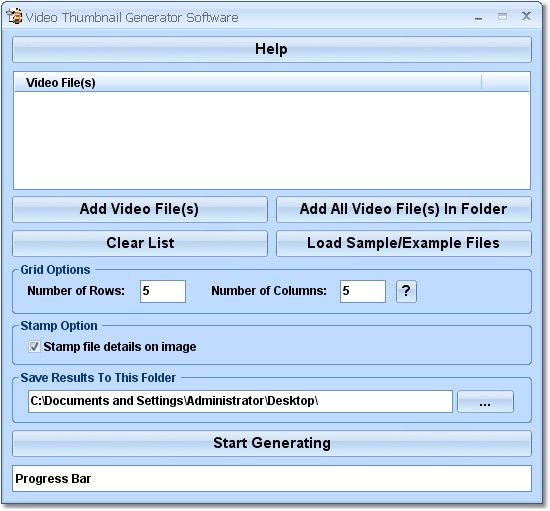Load Sample/Example Files
The width and height of the screenshot is (550, 511).
coord(404,243)
